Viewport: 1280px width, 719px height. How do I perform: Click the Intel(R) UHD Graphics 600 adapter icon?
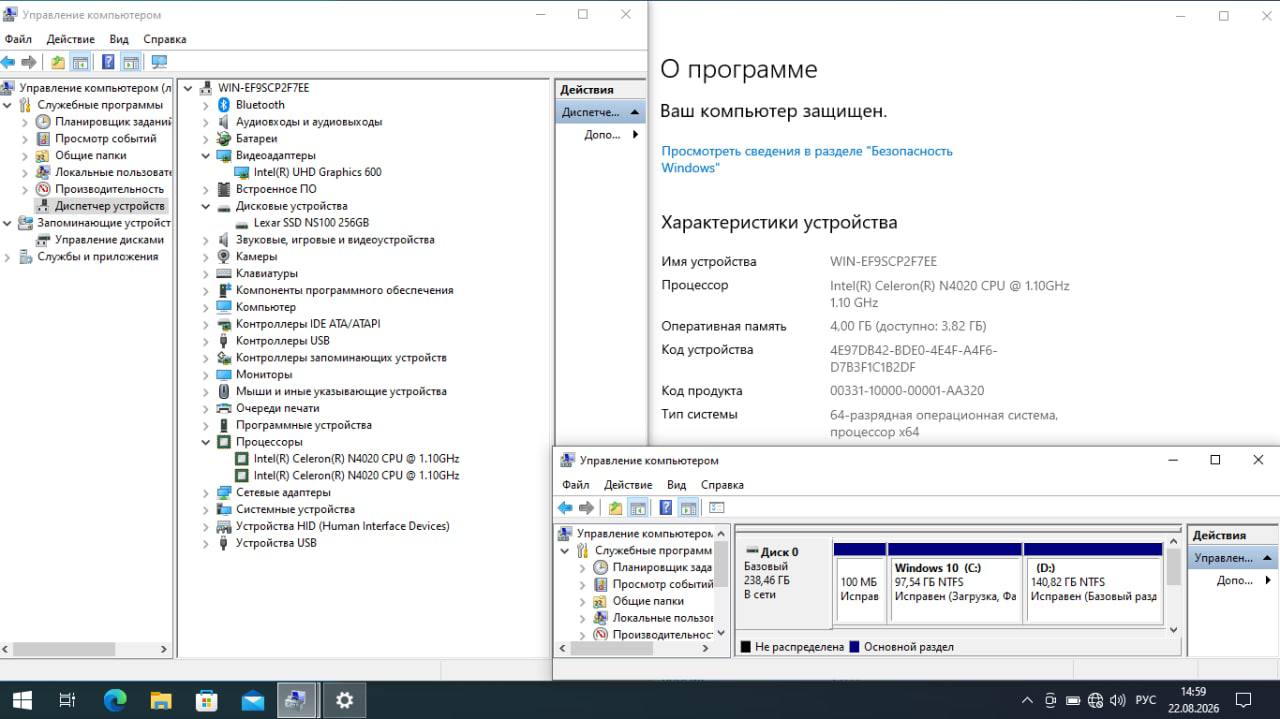click(243, 172)
